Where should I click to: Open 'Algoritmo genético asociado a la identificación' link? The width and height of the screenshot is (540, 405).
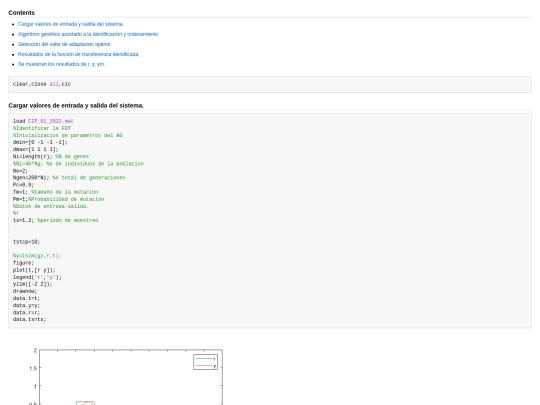click(x=88, y=34)
